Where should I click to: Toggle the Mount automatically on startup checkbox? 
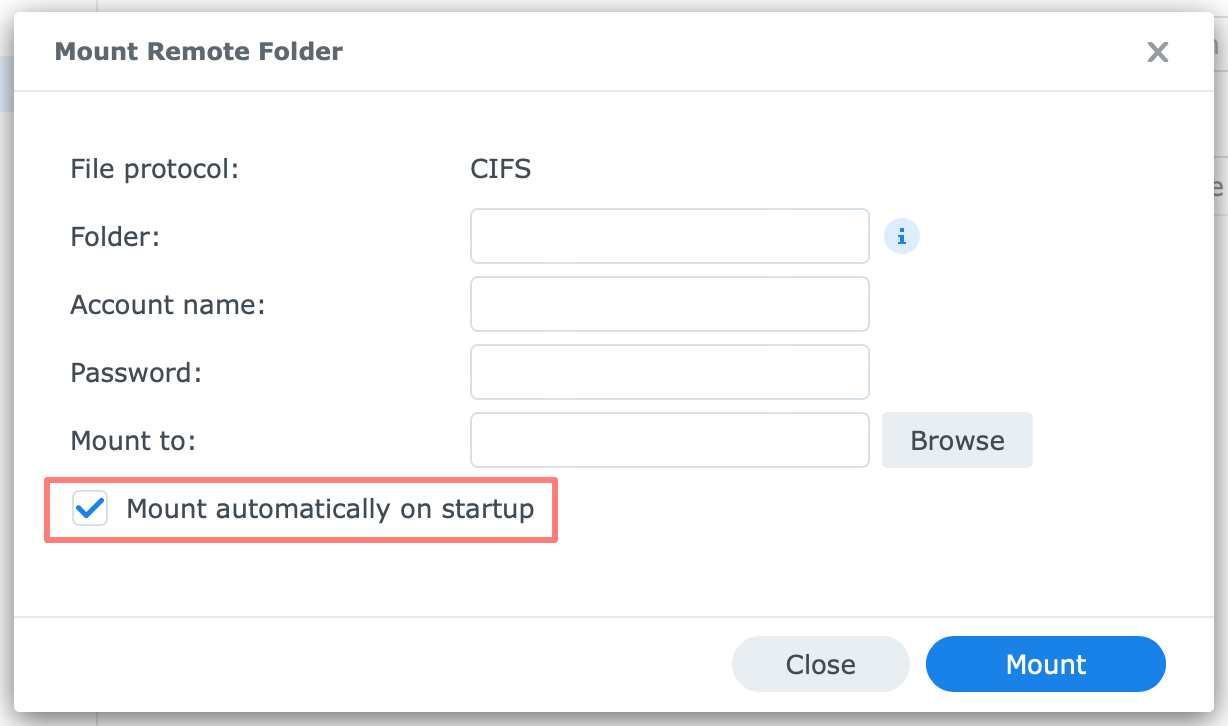(x=90, y=509)
